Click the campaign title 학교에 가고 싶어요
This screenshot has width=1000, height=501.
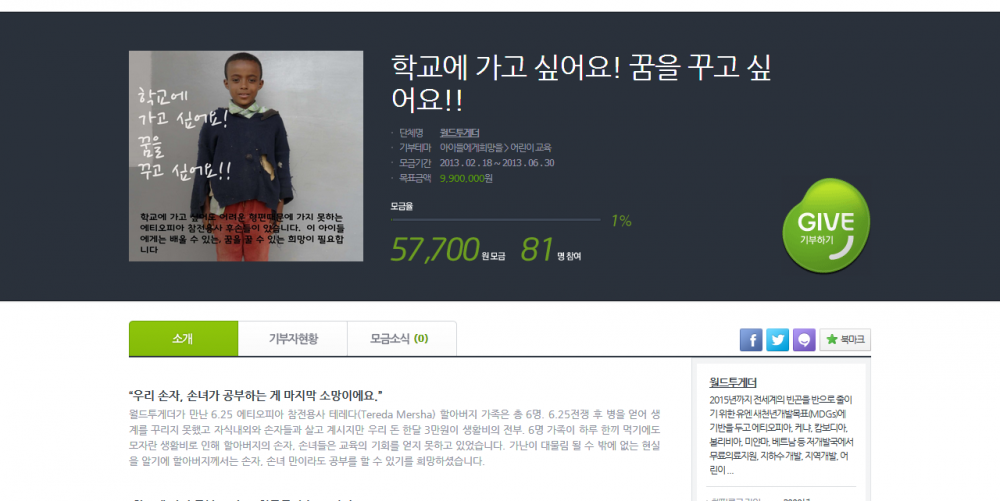pyautogui.click(x=581, y=83)
